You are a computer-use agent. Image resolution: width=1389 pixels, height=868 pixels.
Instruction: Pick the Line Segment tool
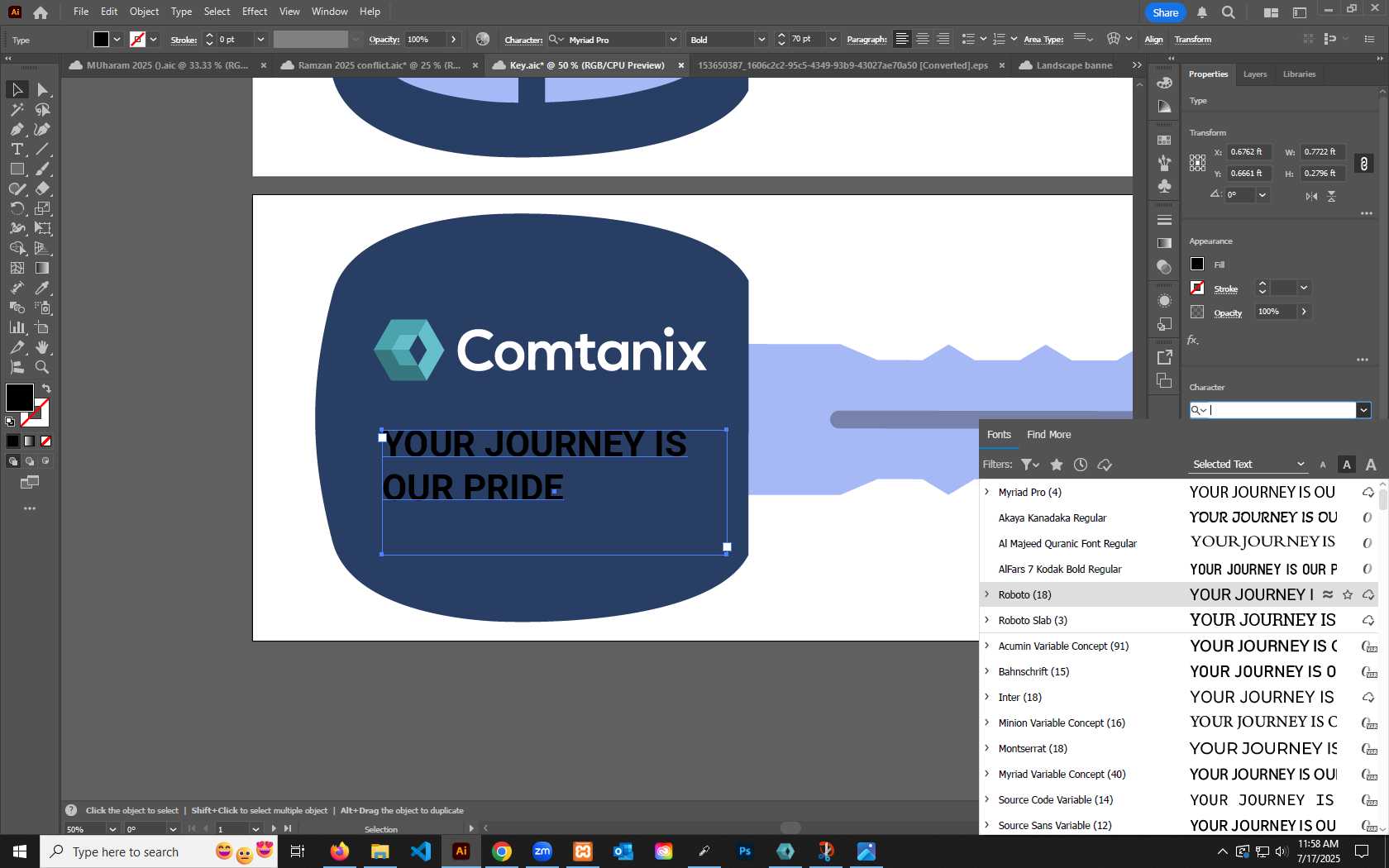coord(42,149)
